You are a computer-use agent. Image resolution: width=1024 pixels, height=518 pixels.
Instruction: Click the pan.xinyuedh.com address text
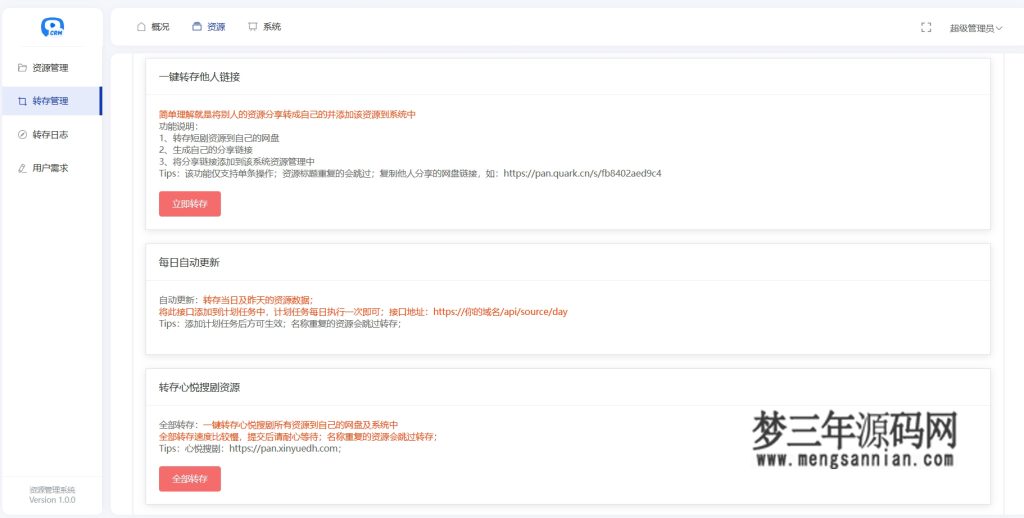tap(285, 449)
